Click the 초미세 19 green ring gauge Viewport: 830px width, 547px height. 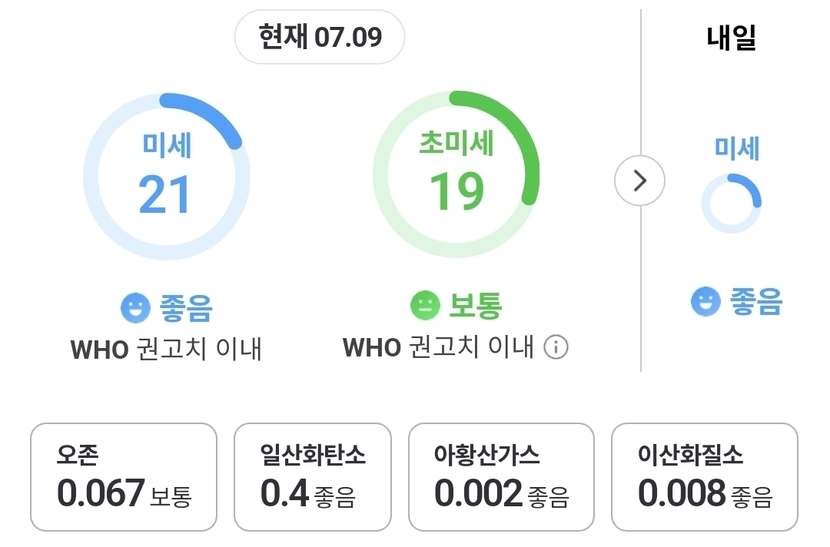(x=456, y=174)
